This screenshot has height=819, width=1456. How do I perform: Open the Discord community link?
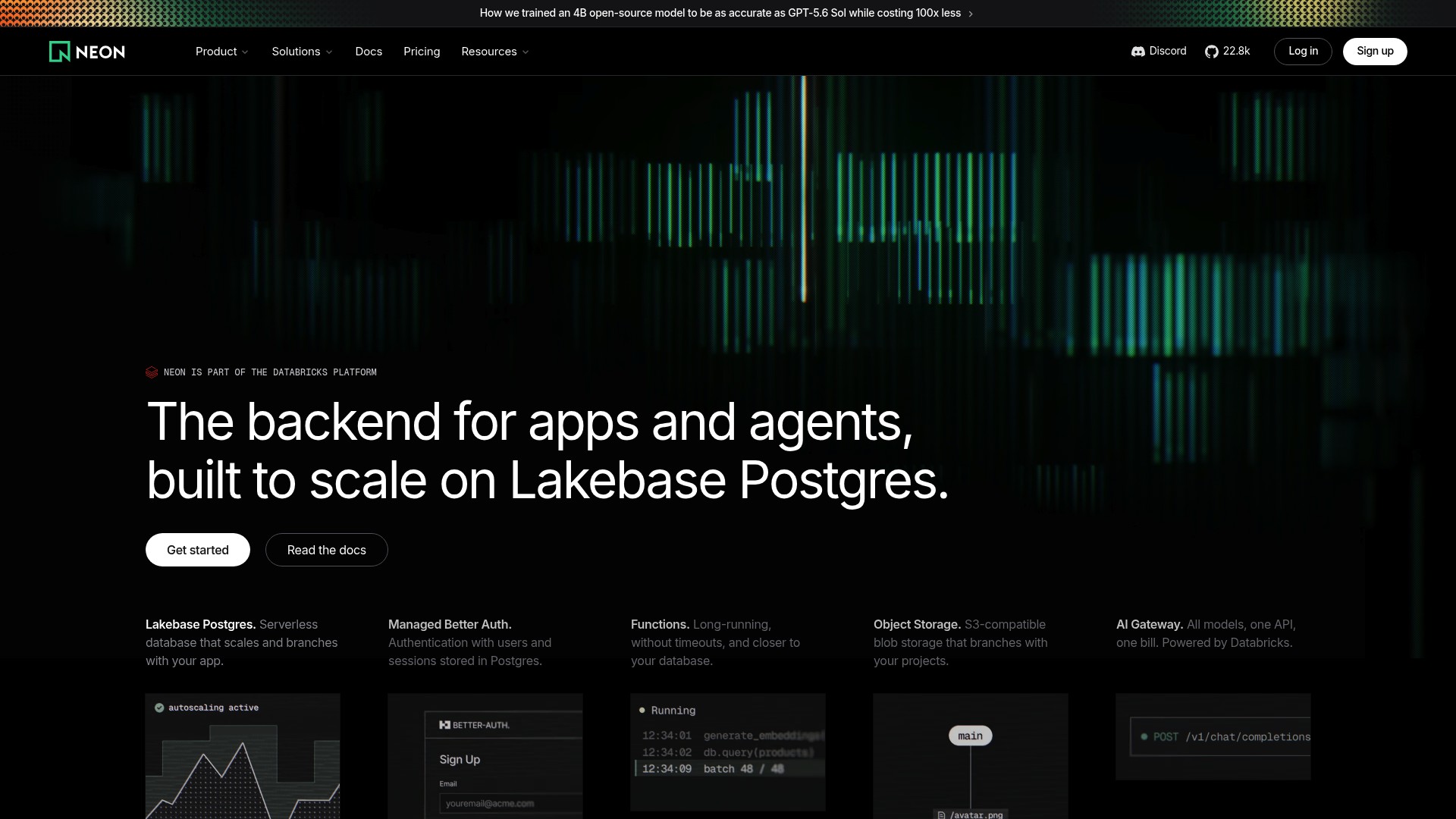1159,52
